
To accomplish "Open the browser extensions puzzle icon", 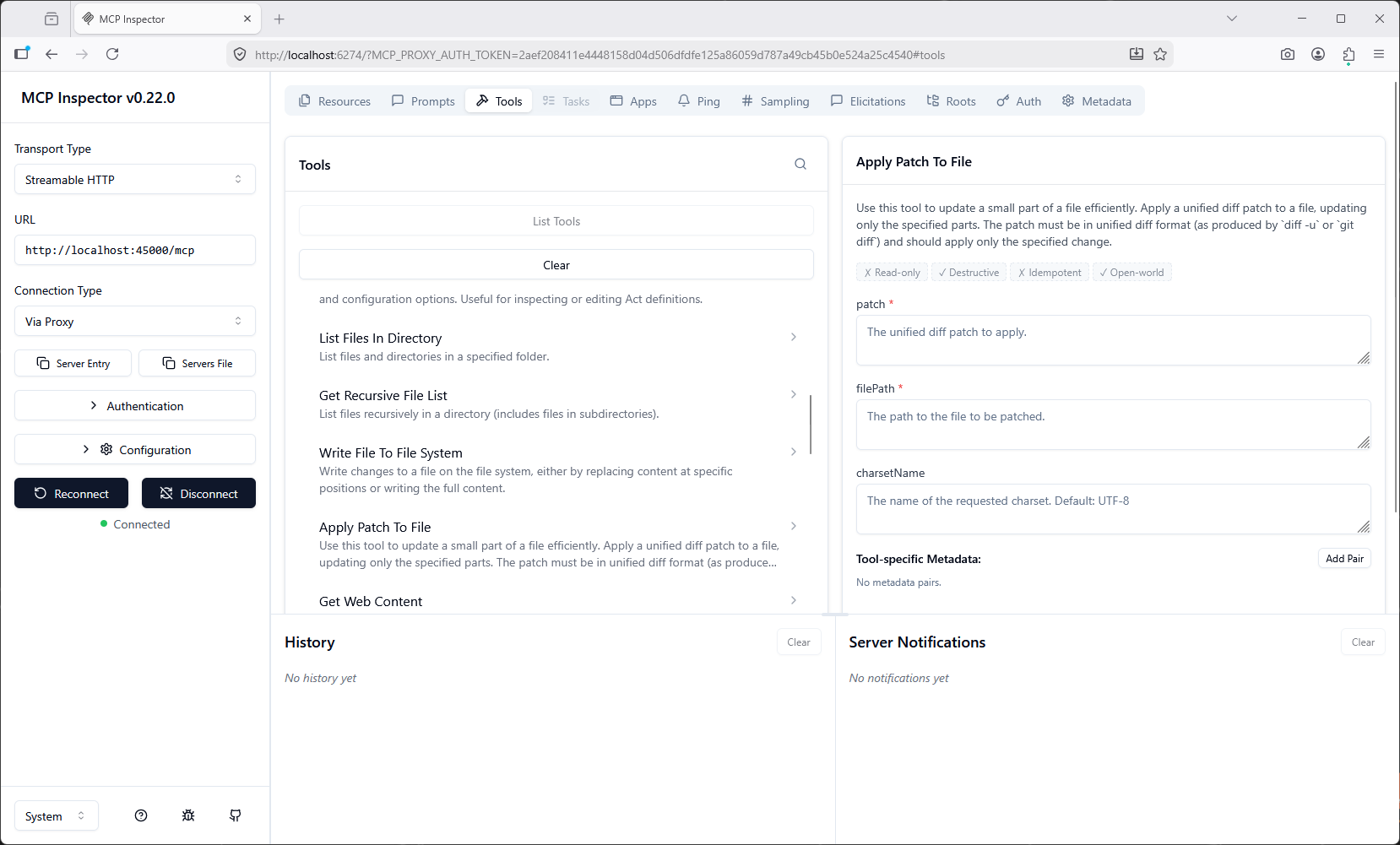I will click(1348, 54).
